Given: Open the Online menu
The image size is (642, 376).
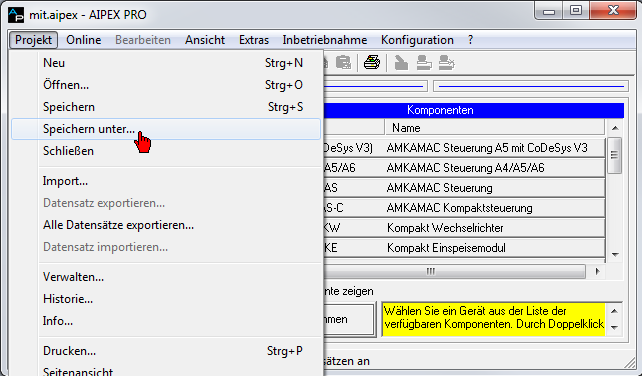Looking at the screenshot, I should (84, 40).
